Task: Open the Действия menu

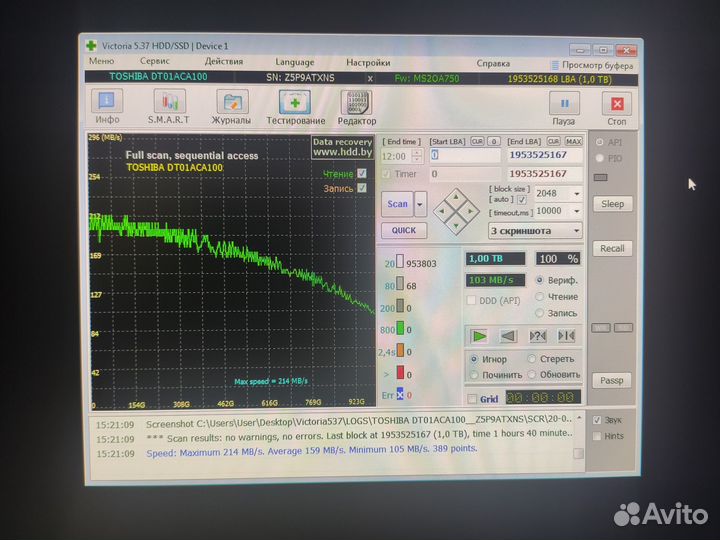Action: click(x=224, y=61)
